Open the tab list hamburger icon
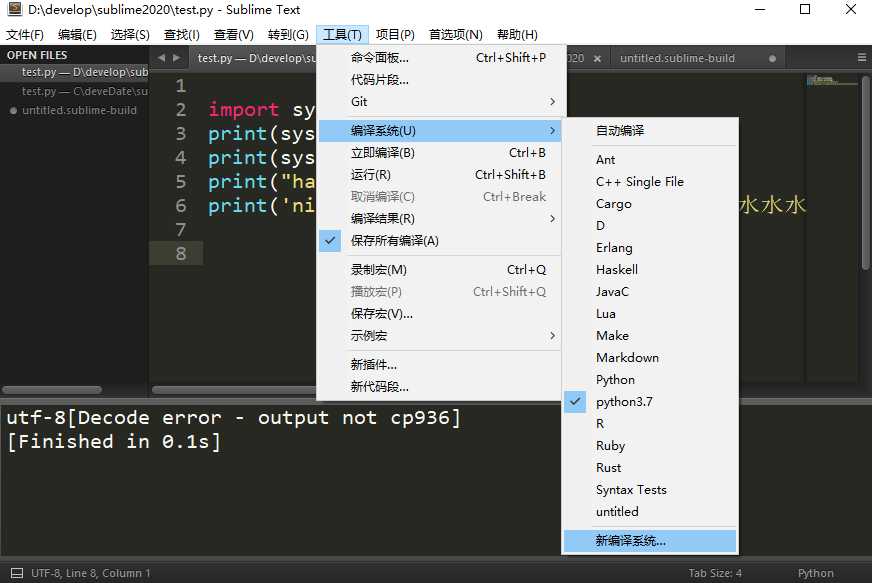This screenshot has height=583, width=872. click(861, 57)
